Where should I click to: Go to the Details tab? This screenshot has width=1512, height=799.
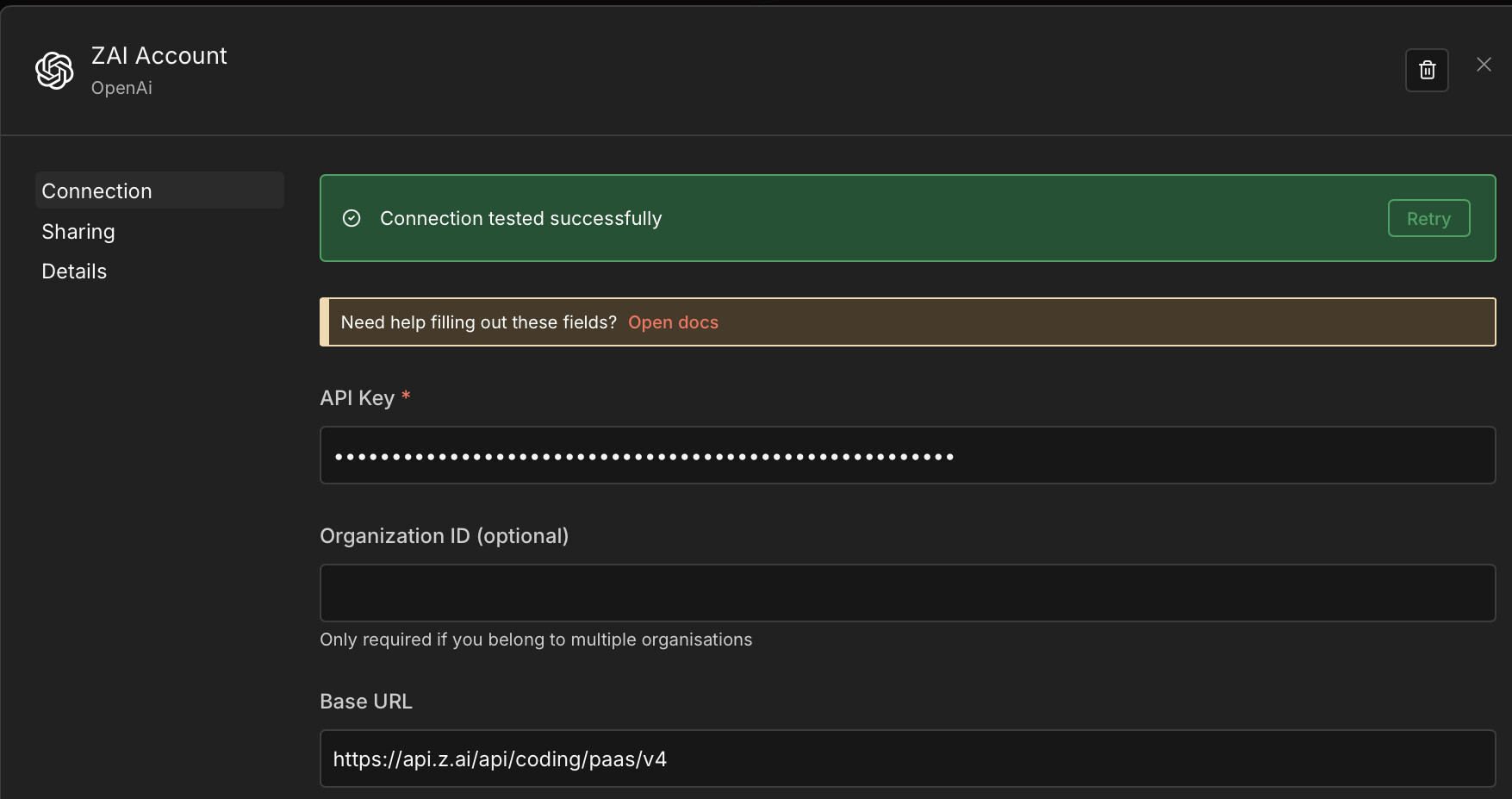74,272
